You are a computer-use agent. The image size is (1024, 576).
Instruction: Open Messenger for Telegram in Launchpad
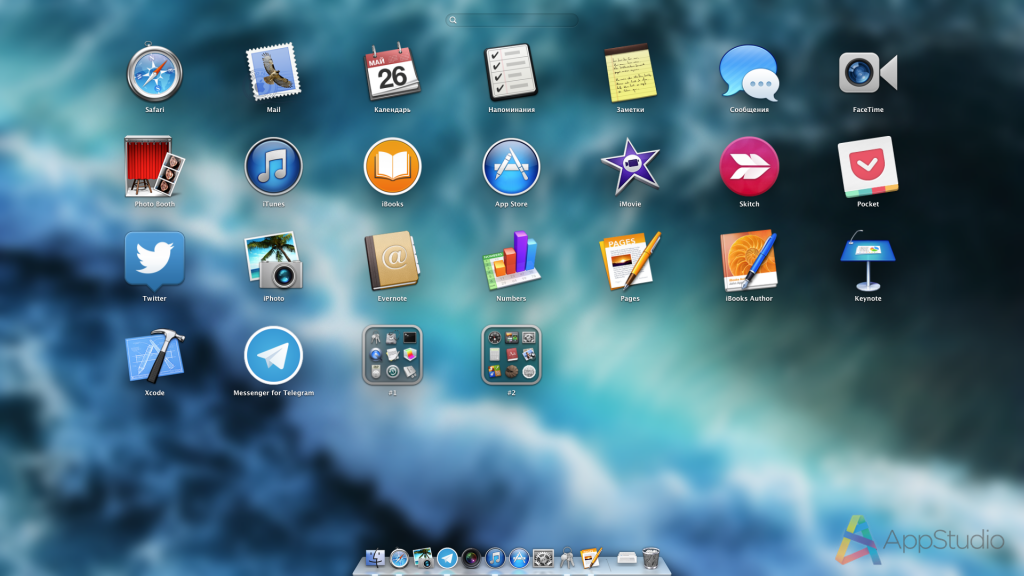point(273,355)
